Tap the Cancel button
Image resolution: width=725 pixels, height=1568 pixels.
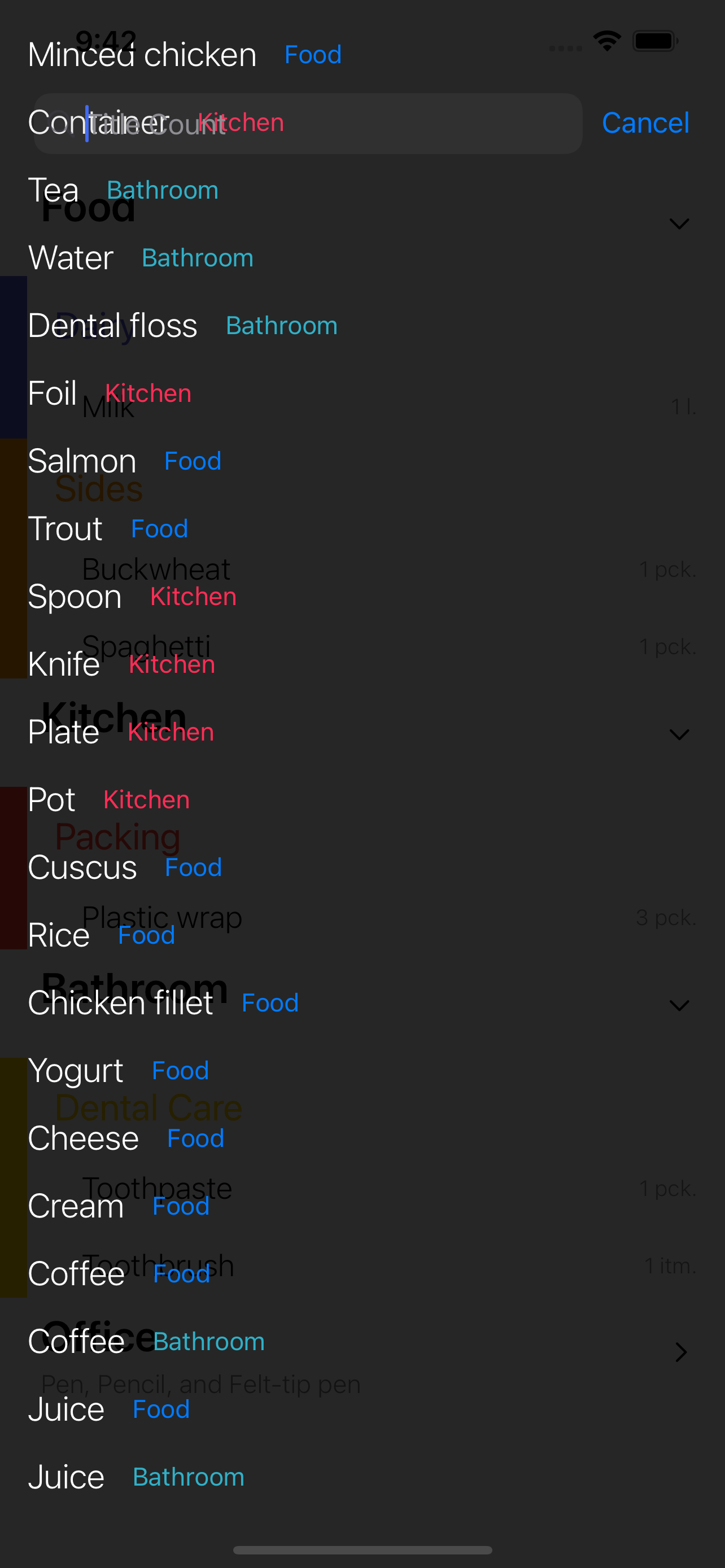point(645,123)
